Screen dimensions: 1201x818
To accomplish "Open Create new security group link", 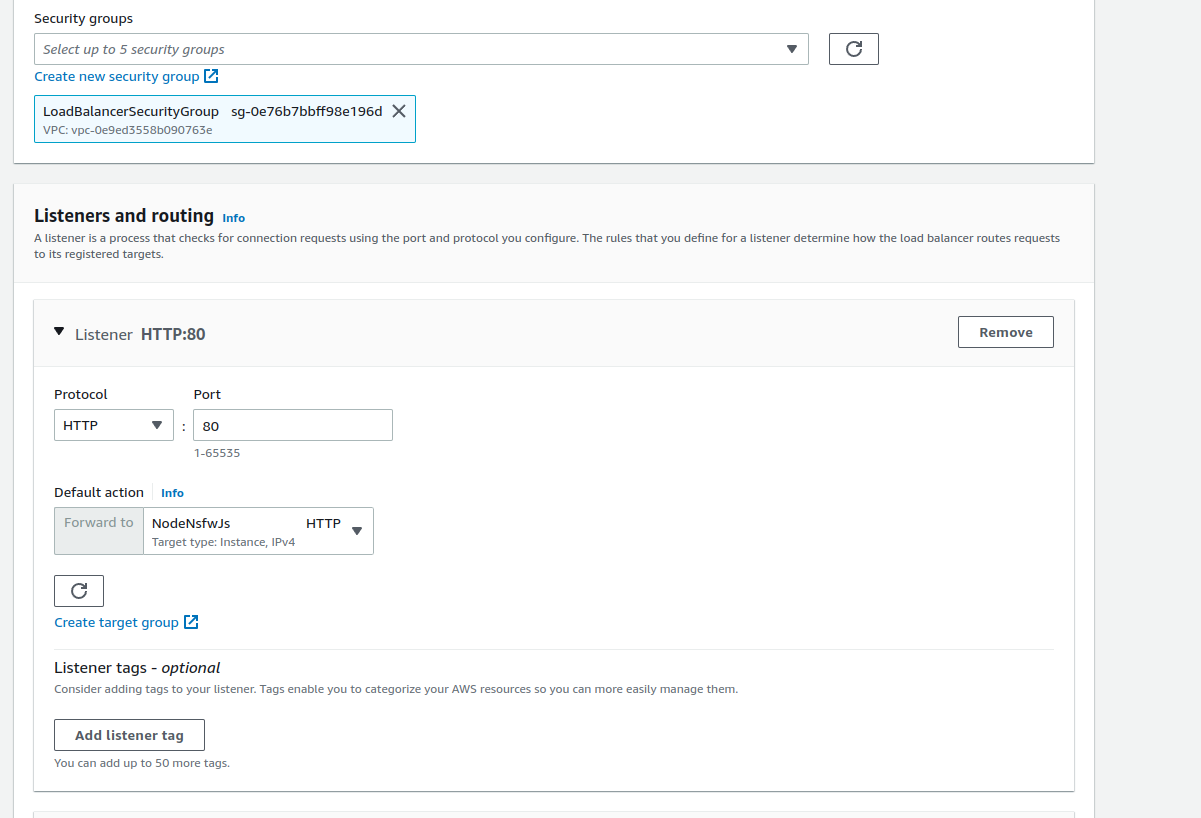I will [126, 76].
